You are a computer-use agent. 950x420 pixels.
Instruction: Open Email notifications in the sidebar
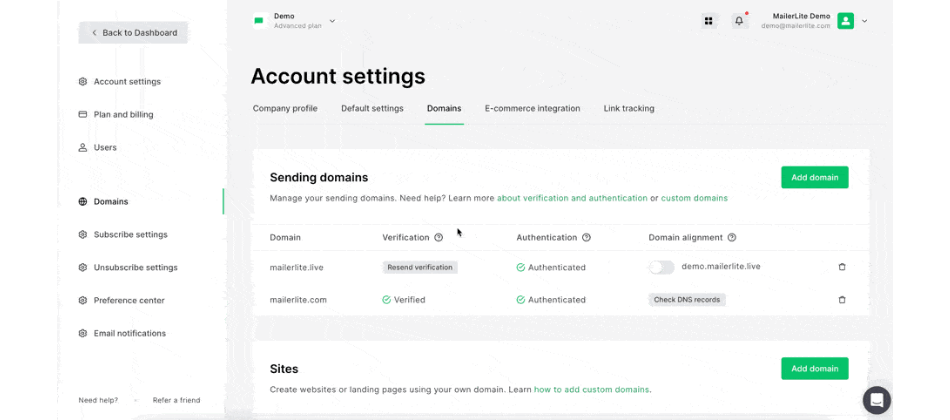[130, 333]
